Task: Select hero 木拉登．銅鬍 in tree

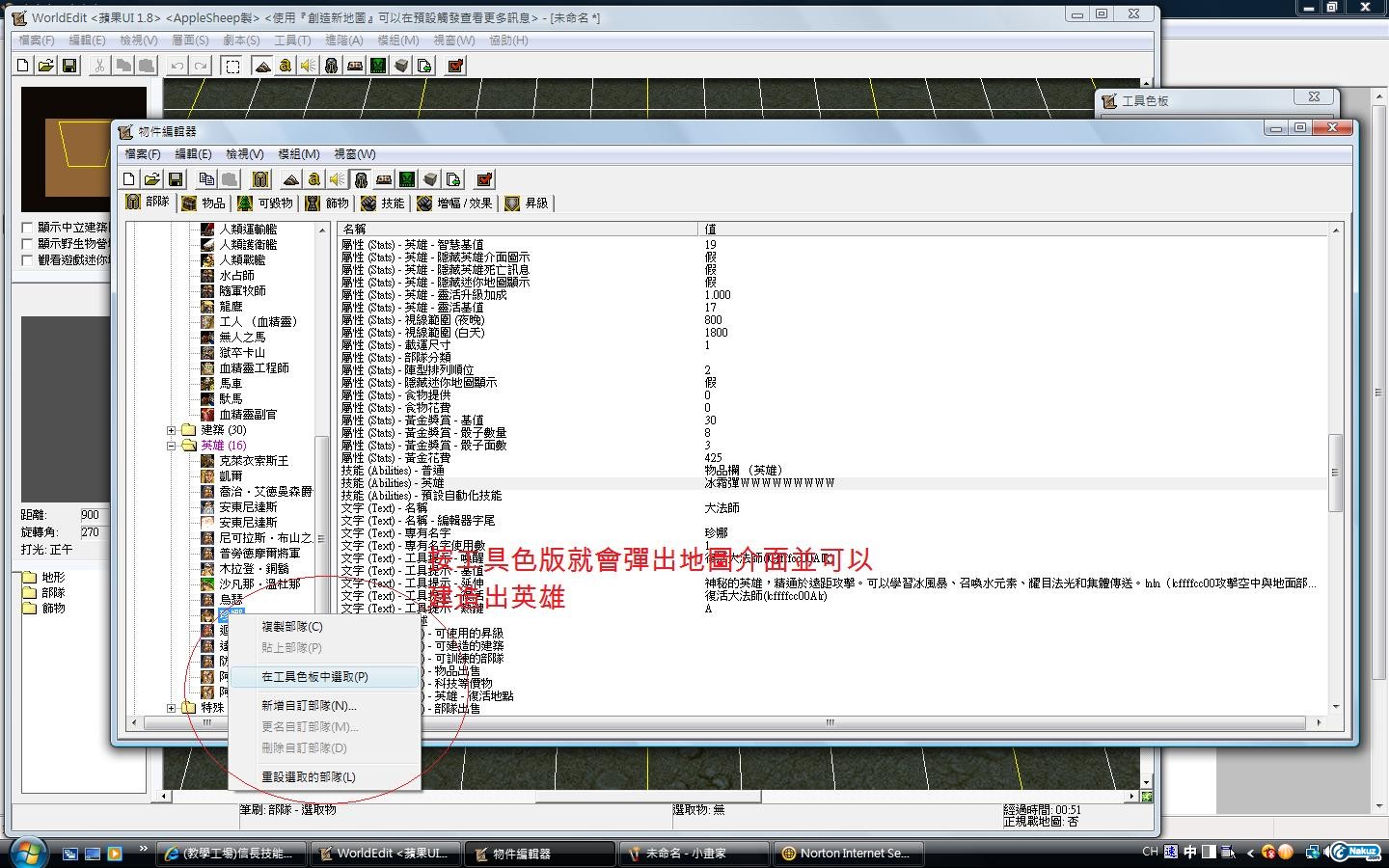Action: point(254,569)
